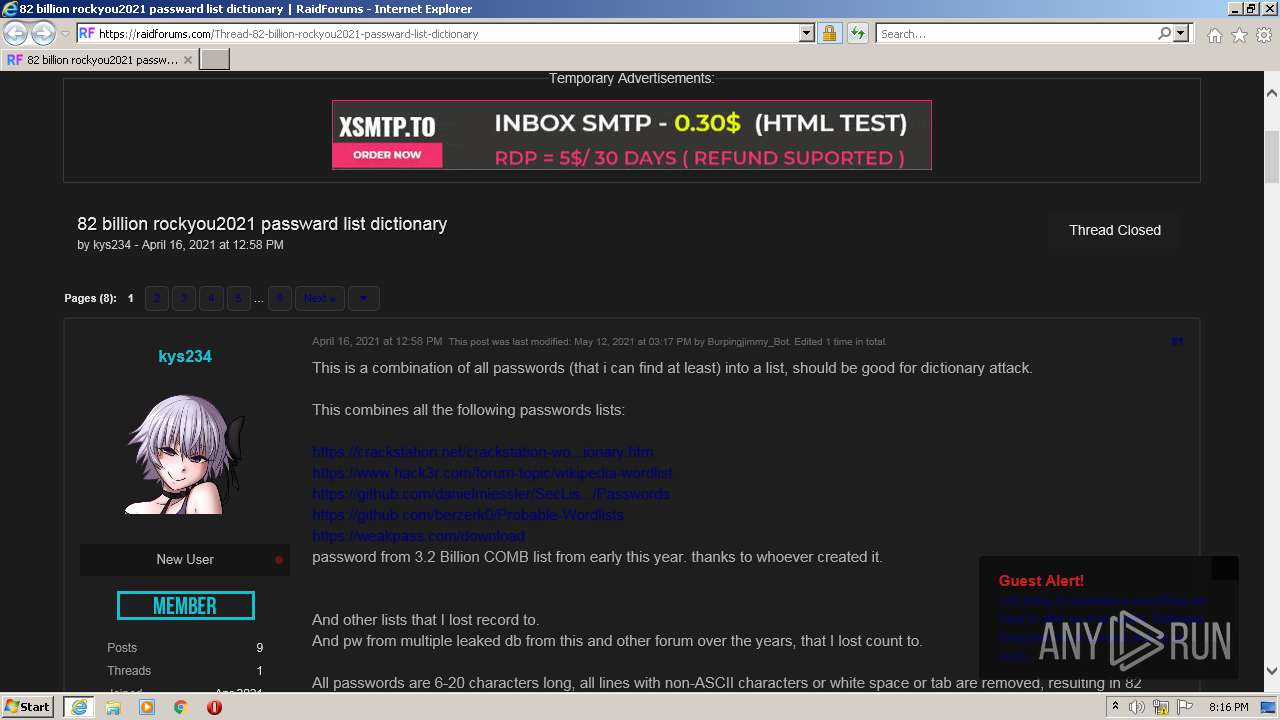This screenshot has width=1280, height=720.
Task: Open the danielmiessler SecLists Passwords link
Action: click(491, 494)
